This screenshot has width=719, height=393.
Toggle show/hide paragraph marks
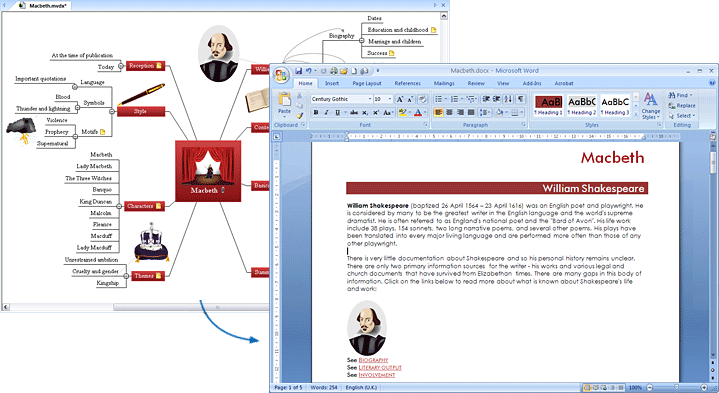click(x=520, y=99)
